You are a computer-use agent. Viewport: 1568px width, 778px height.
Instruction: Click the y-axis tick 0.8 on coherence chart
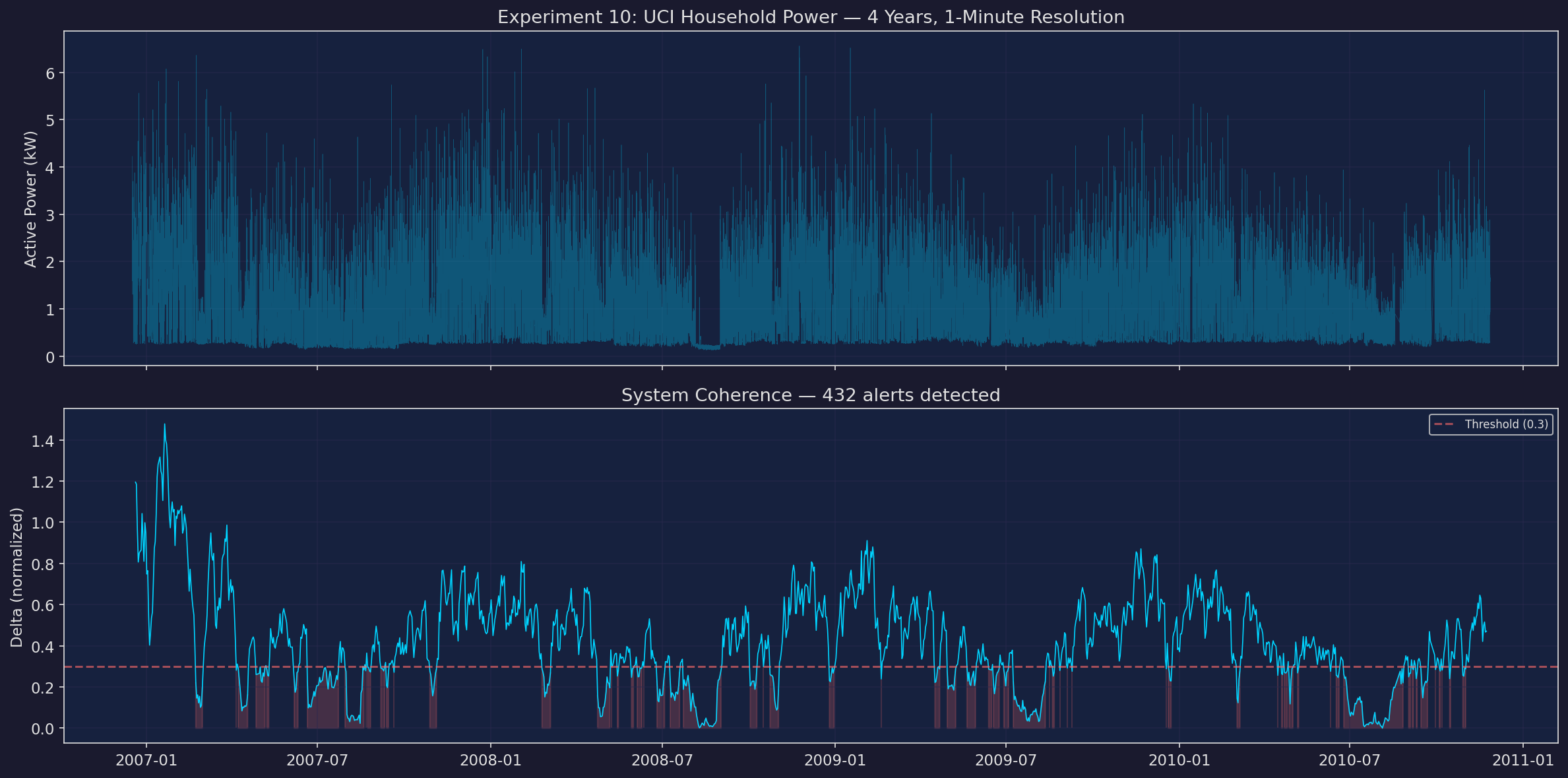[44, 564]
